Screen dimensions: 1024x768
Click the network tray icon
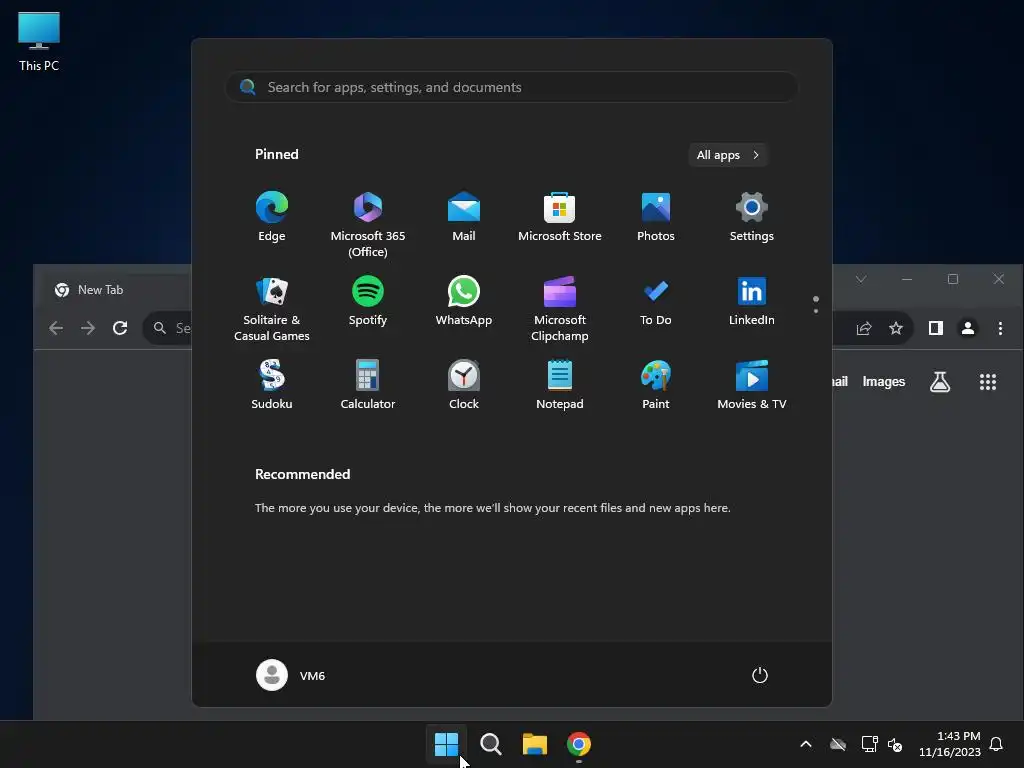(x=869, y=744)
